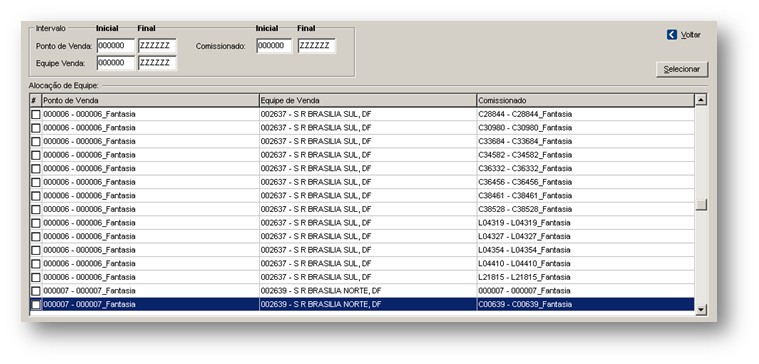The height and width of the screenshot is (364, 759).
Task: Check the row with C36332 - C36332_Fantasia
Action: (36, 169)
